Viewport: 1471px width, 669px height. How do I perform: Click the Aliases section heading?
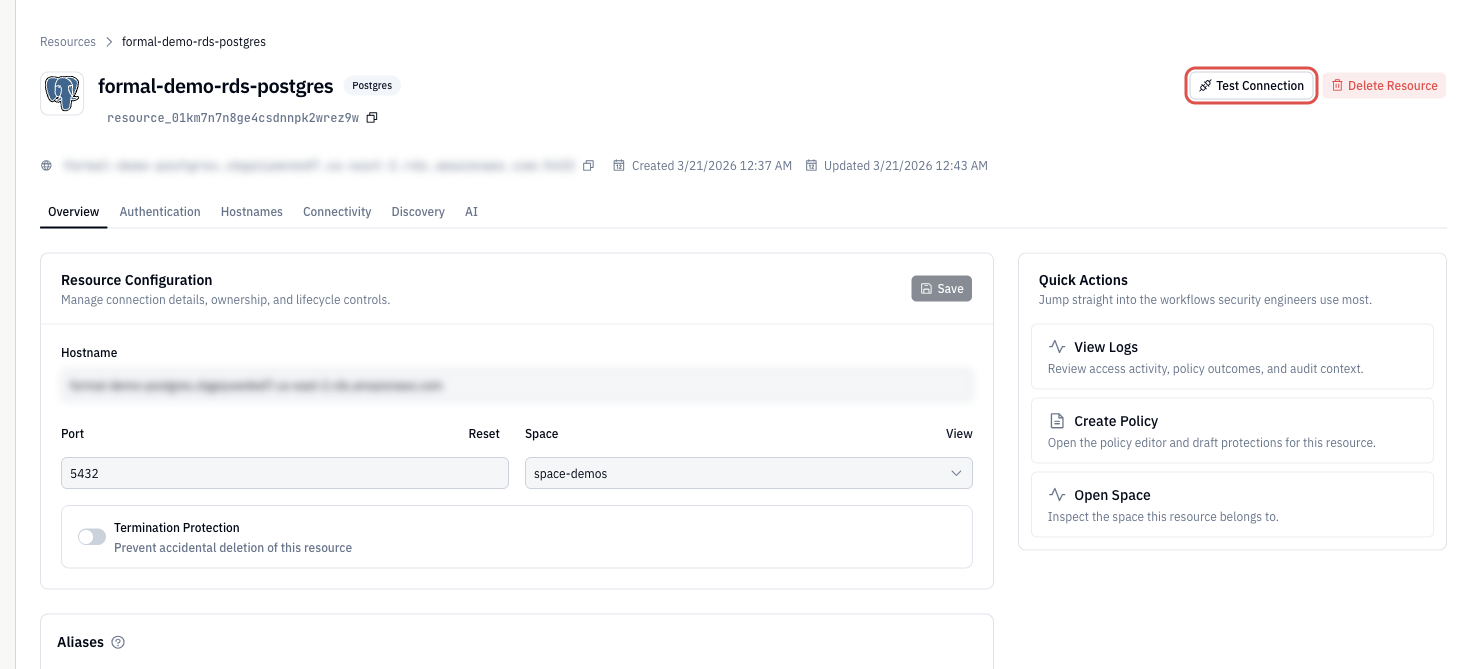click(x=82, y=642)
